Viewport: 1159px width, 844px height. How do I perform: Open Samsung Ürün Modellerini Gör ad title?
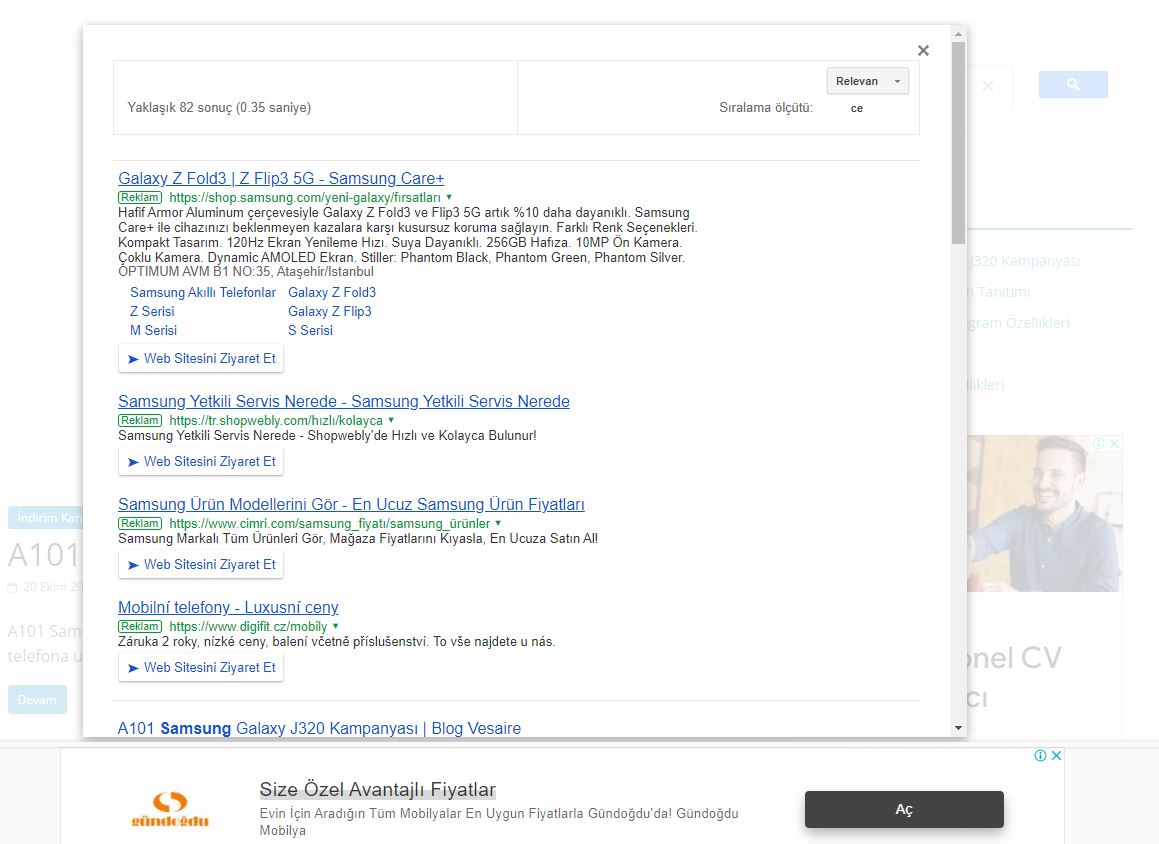(351, 505)
